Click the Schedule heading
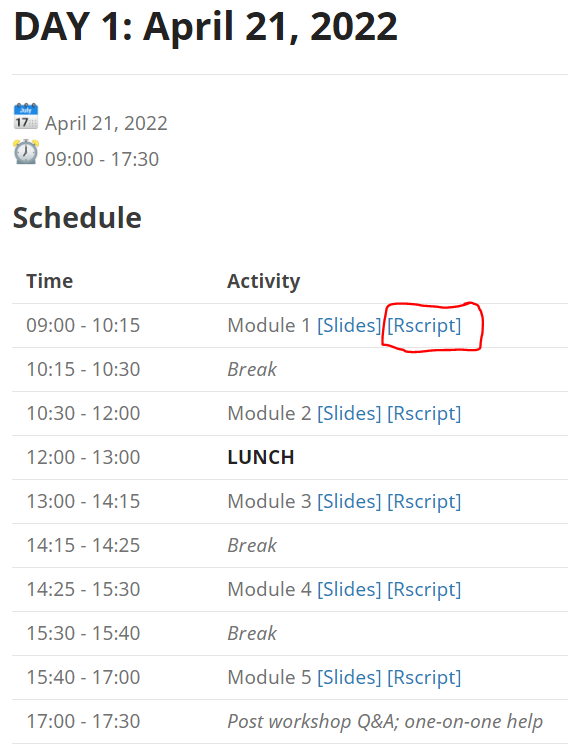The height and width of the screenshot is (755, 568). click(x=77, y=218)
